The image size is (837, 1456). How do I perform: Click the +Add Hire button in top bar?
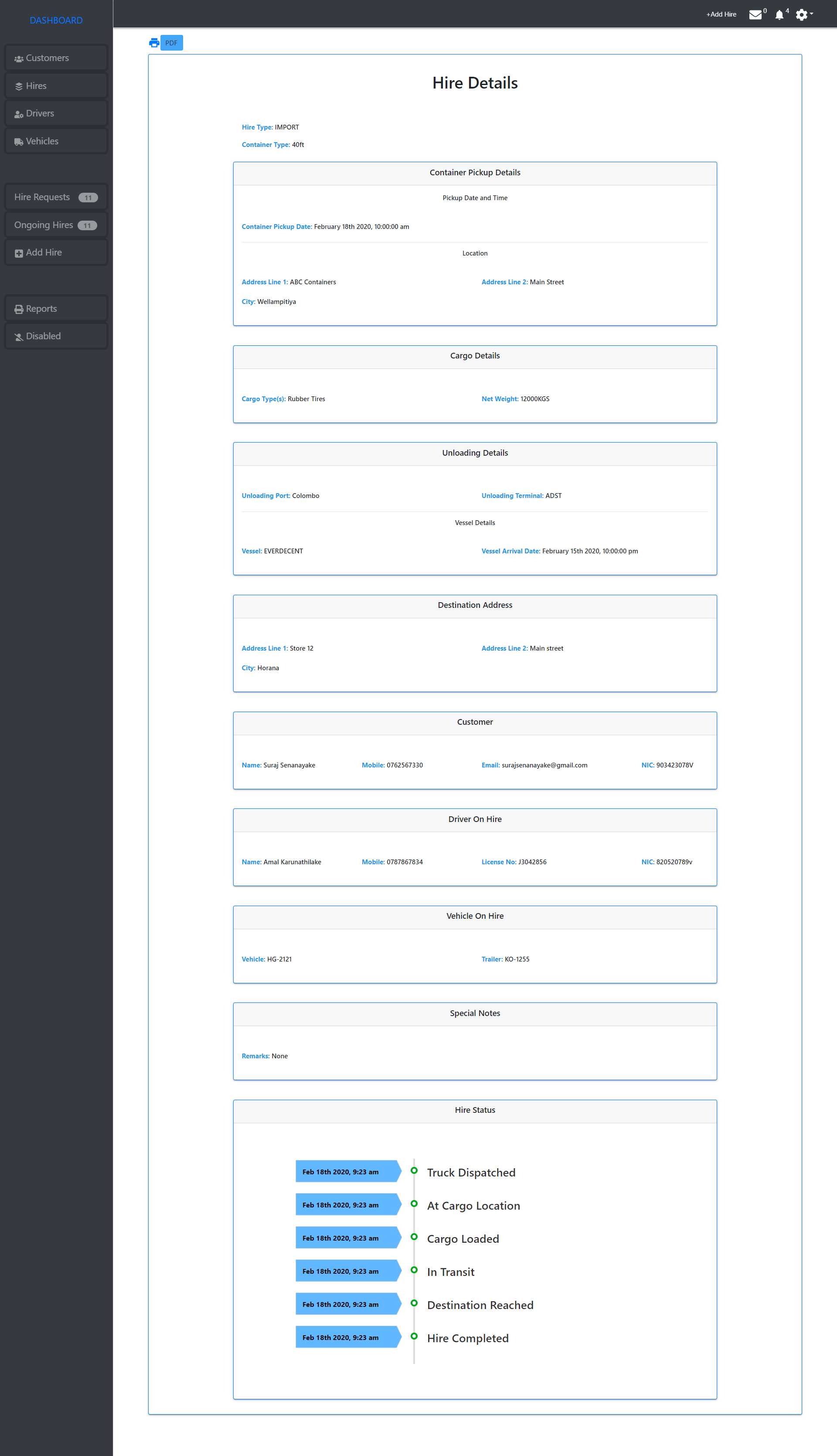pyautogui.click(x=721, y=14)
